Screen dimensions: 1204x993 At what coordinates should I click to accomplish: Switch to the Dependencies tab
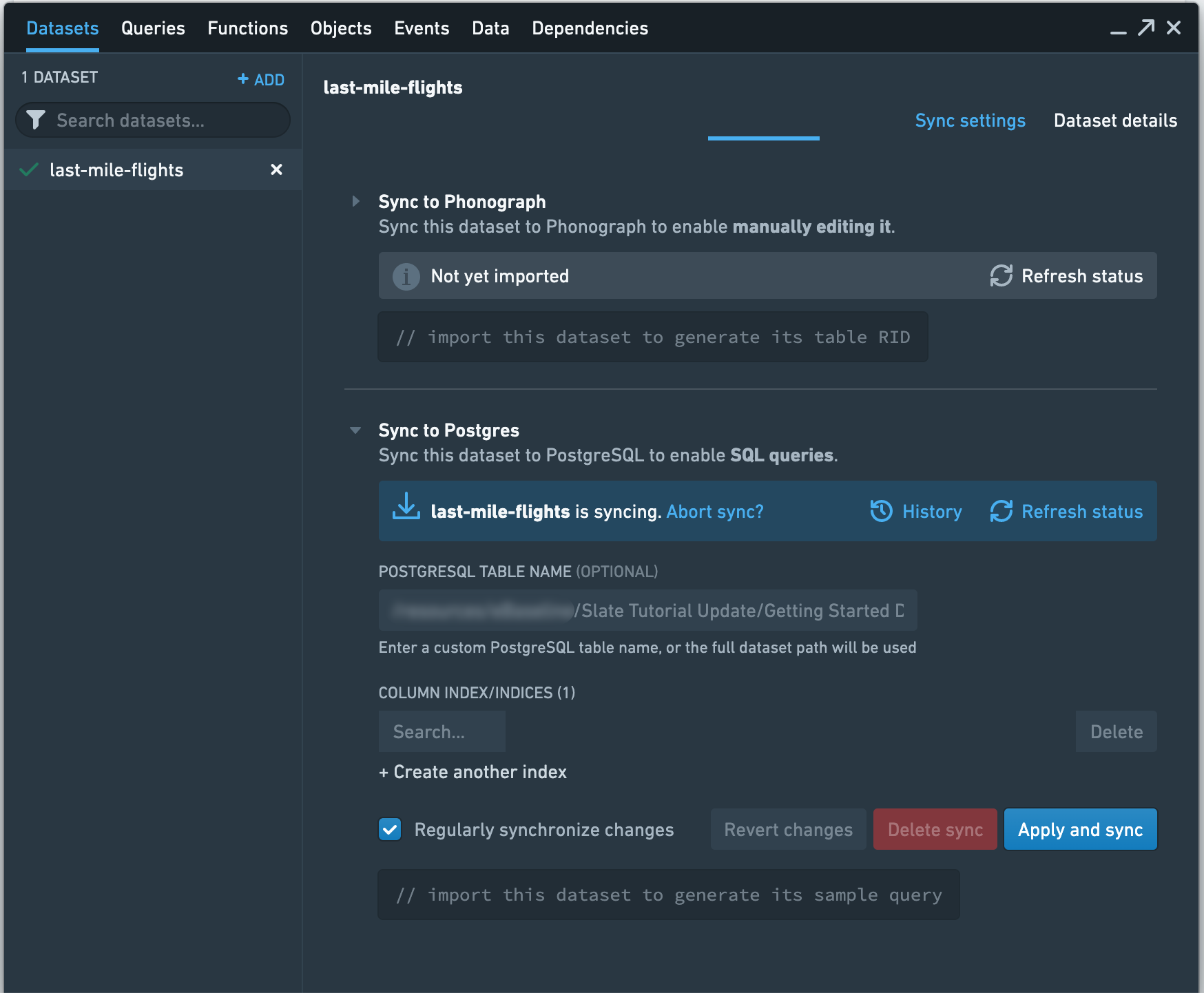tap(590, 28)
